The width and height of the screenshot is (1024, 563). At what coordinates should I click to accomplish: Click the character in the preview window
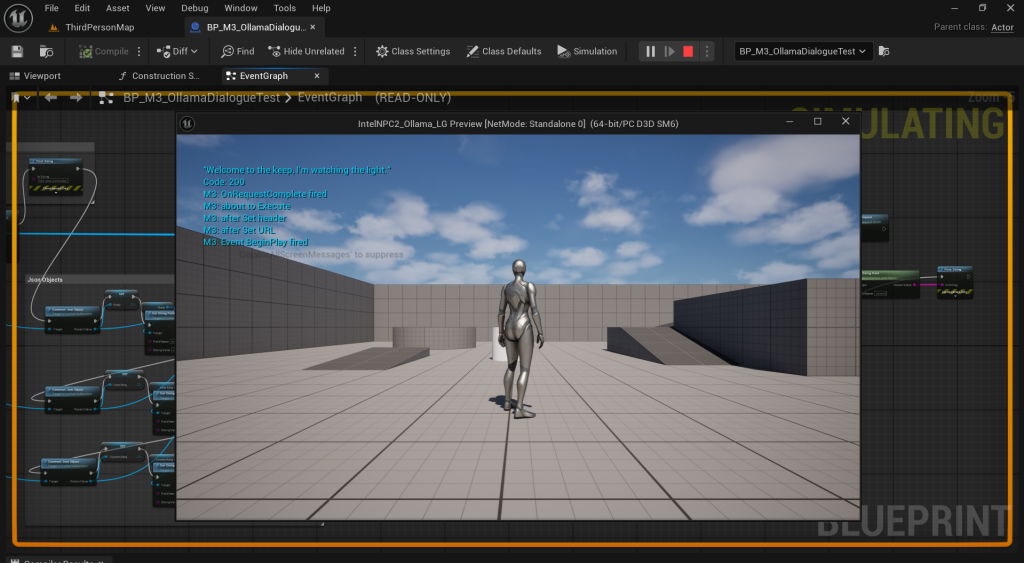point(520,338)
